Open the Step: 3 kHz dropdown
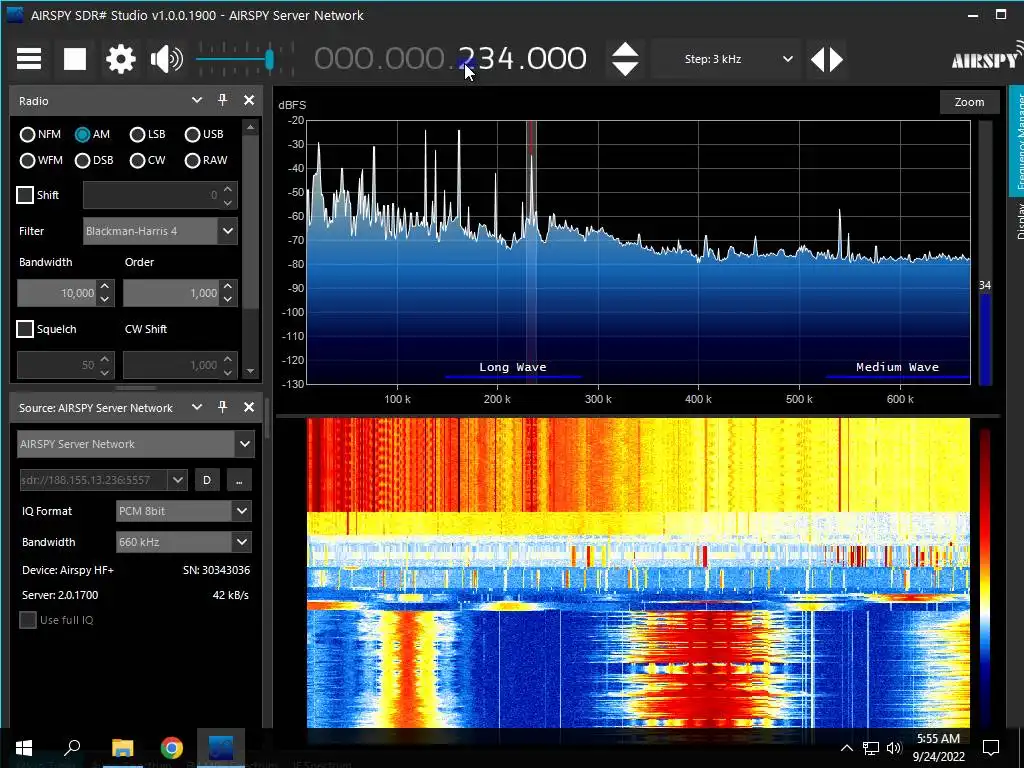This screenshot has height=768, width=1024. [727, 59]
